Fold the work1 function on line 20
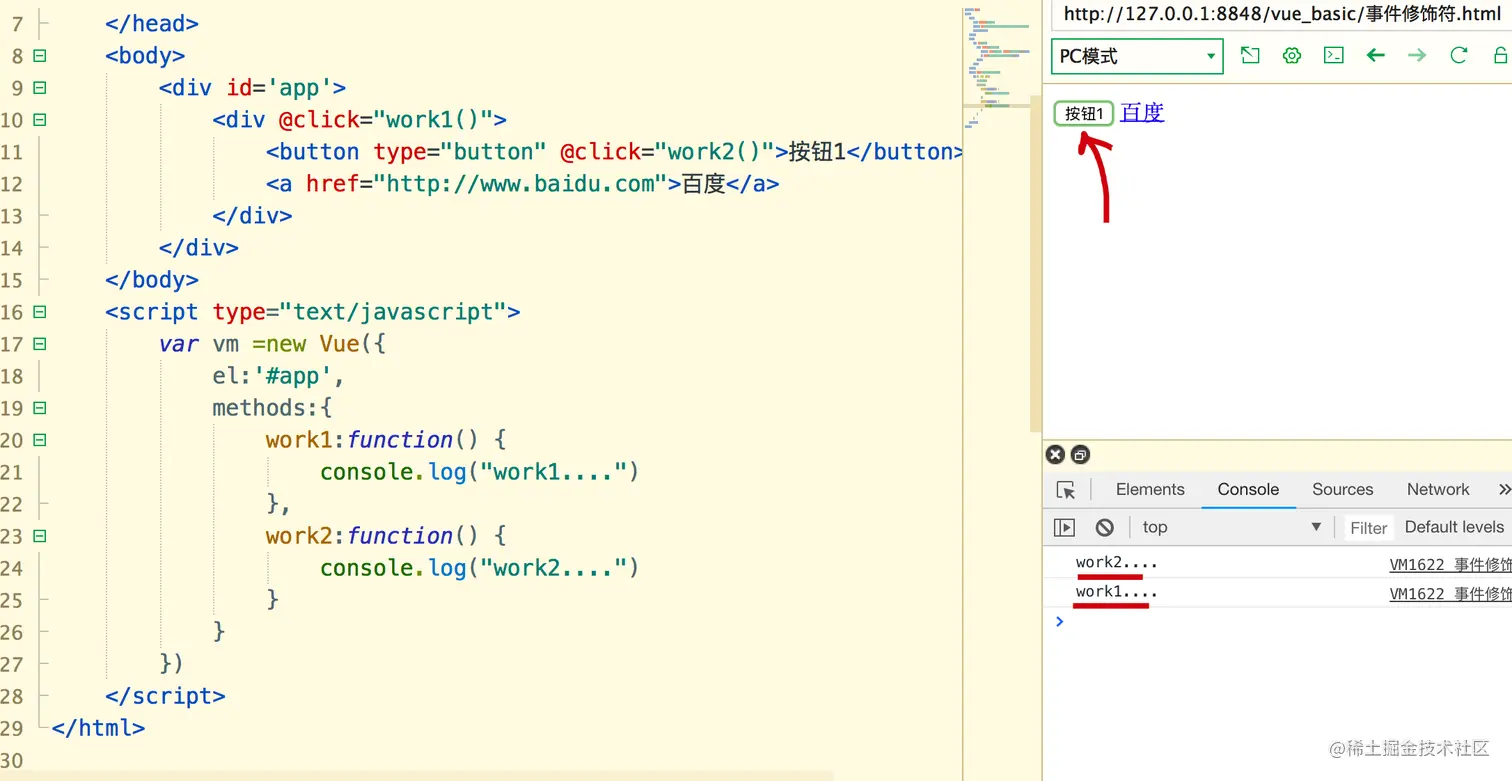 [40, 440]
